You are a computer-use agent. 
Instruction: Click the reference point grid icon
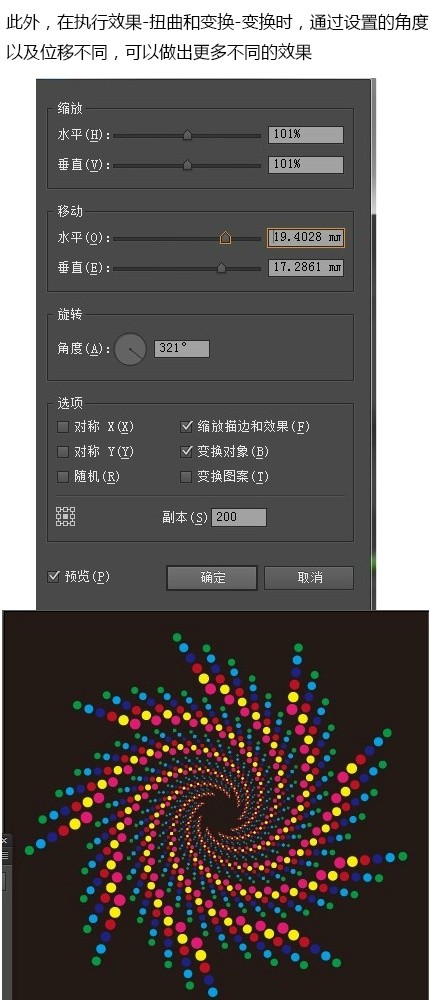[66, 517]
